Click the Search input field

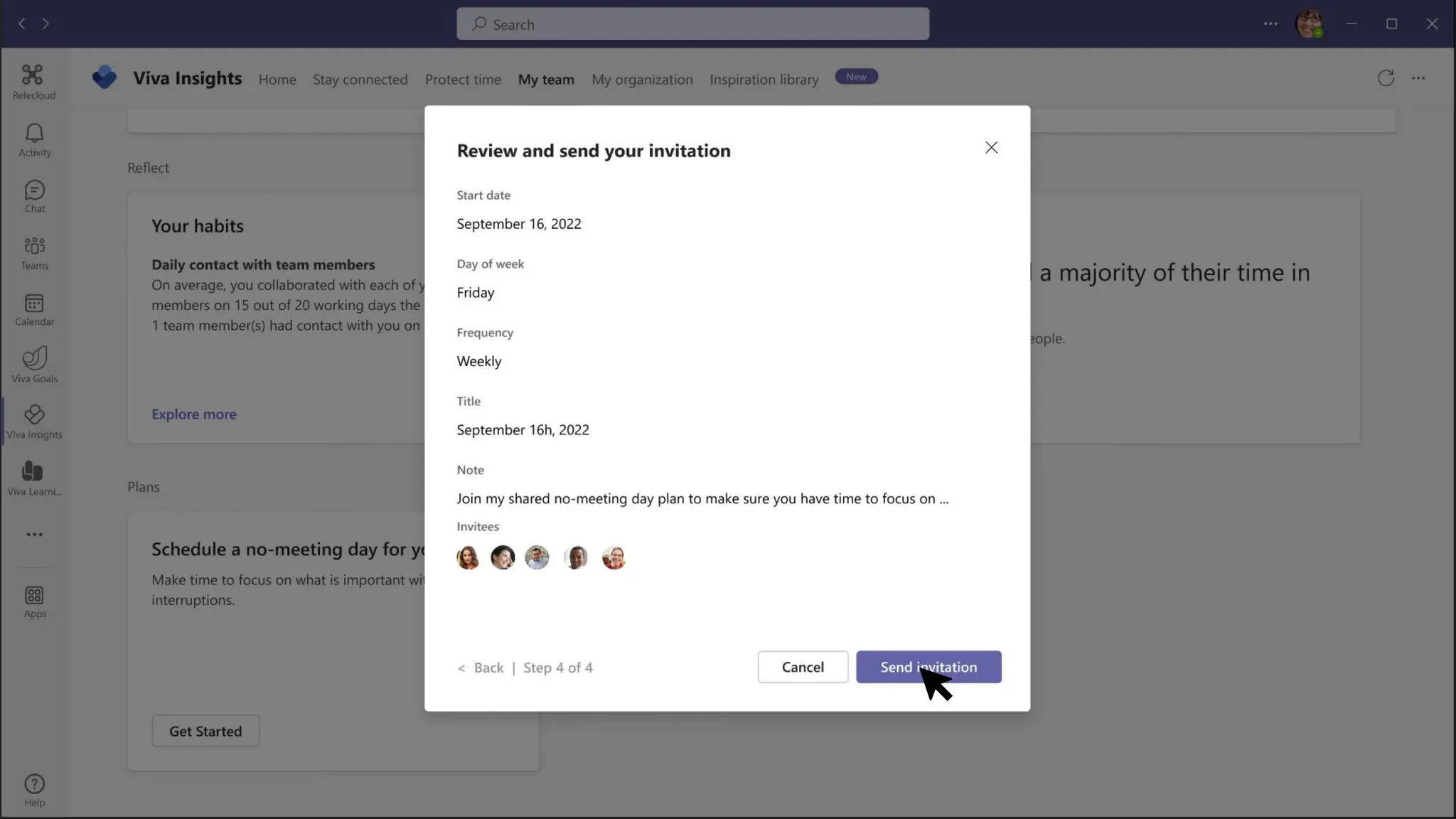click(x=692, y=24)
